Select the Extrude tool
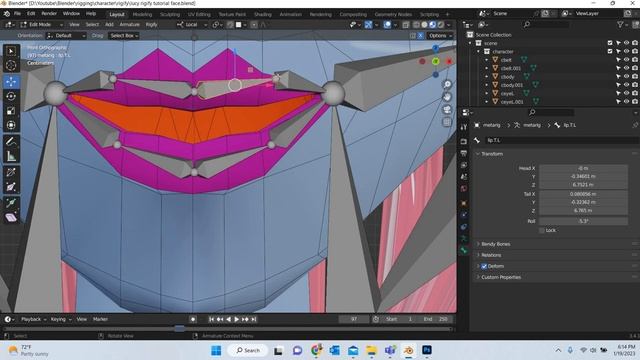 [11, 203]
